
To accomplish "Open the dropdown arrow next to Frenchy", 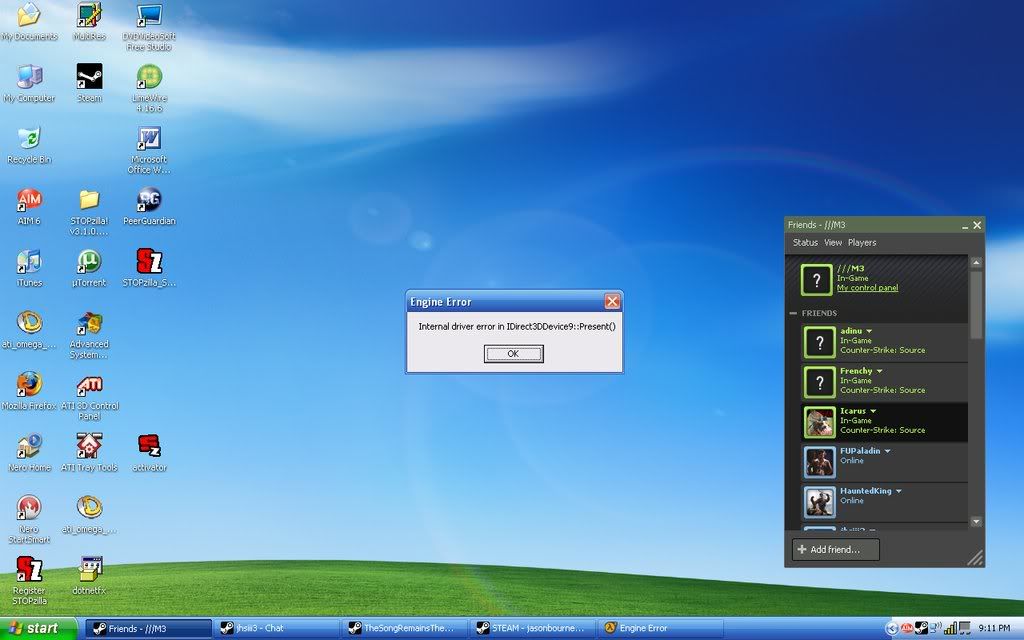I will (880, 372).
